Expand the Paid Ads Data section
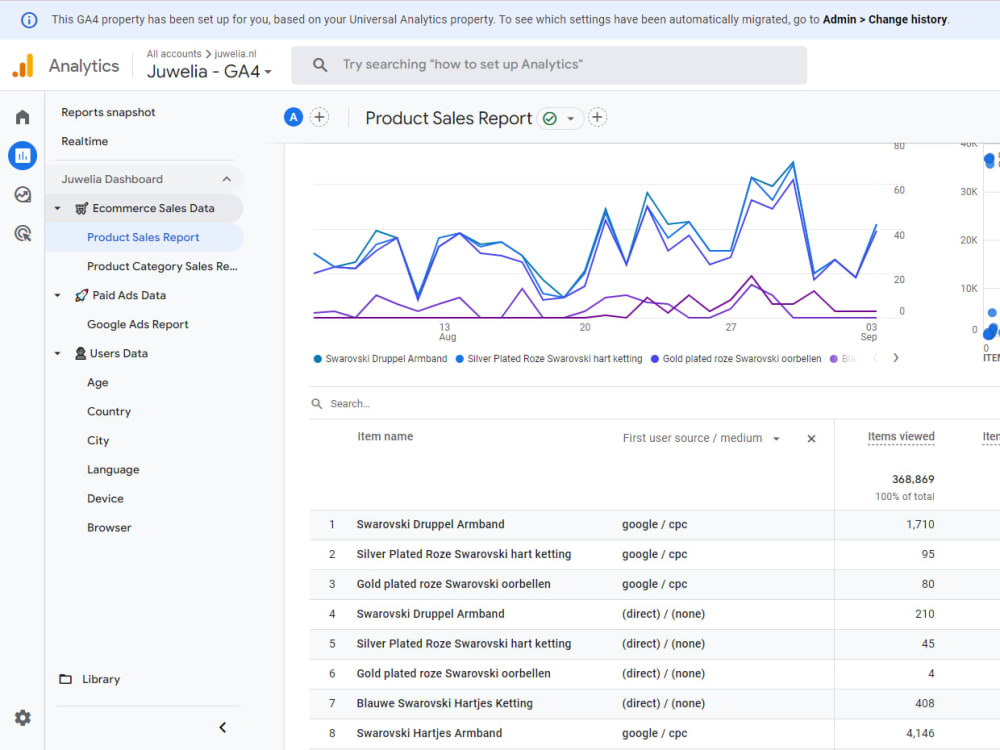 58,295
